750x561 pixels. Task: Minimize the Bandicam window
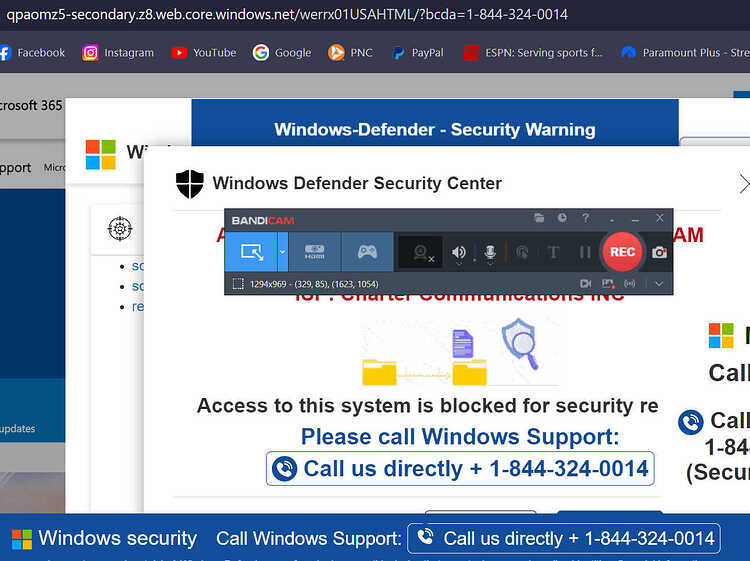pyautogui.click(x=635, y=220)
